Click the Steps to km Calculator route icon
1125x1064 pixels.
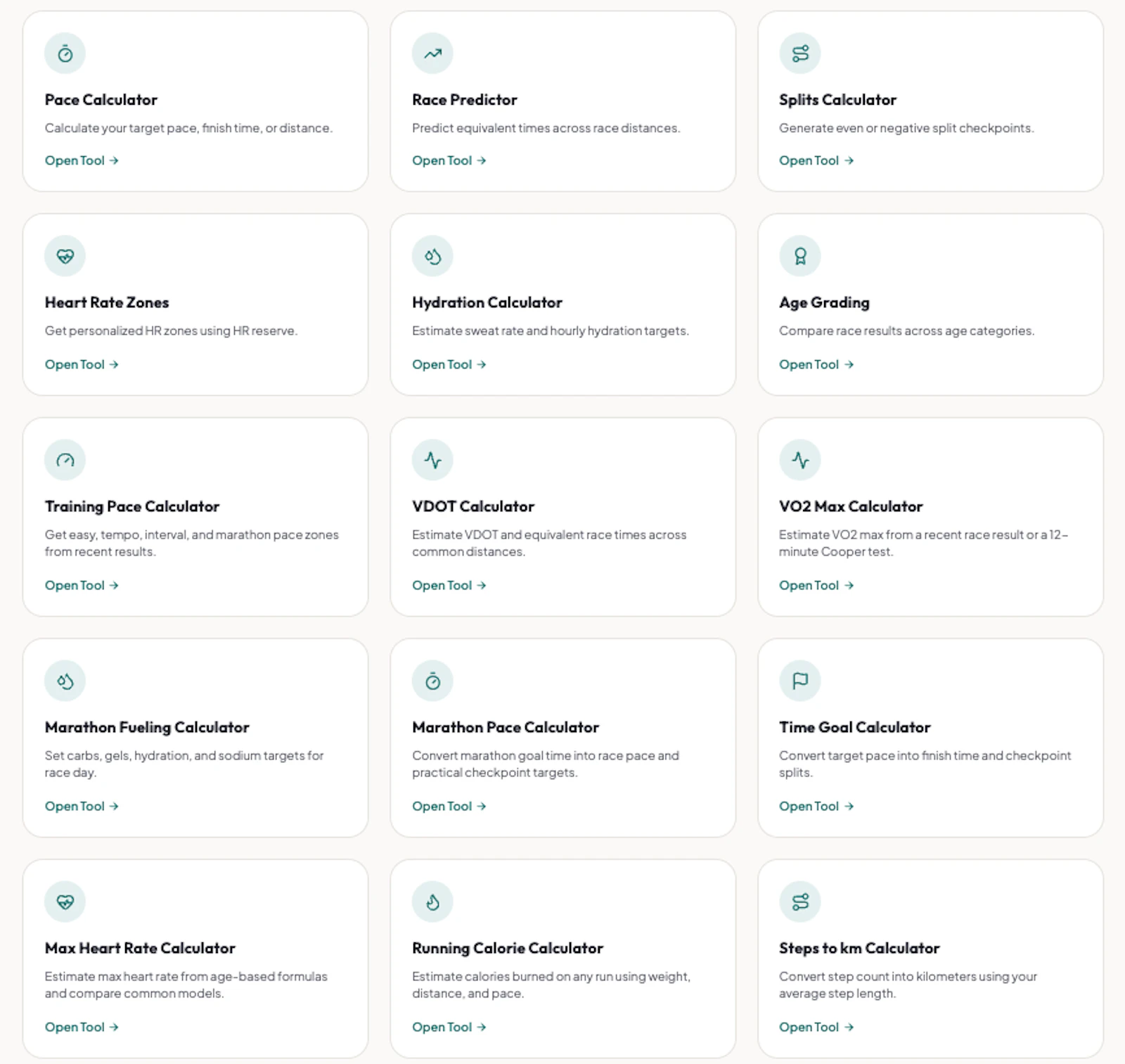[800, 902]
